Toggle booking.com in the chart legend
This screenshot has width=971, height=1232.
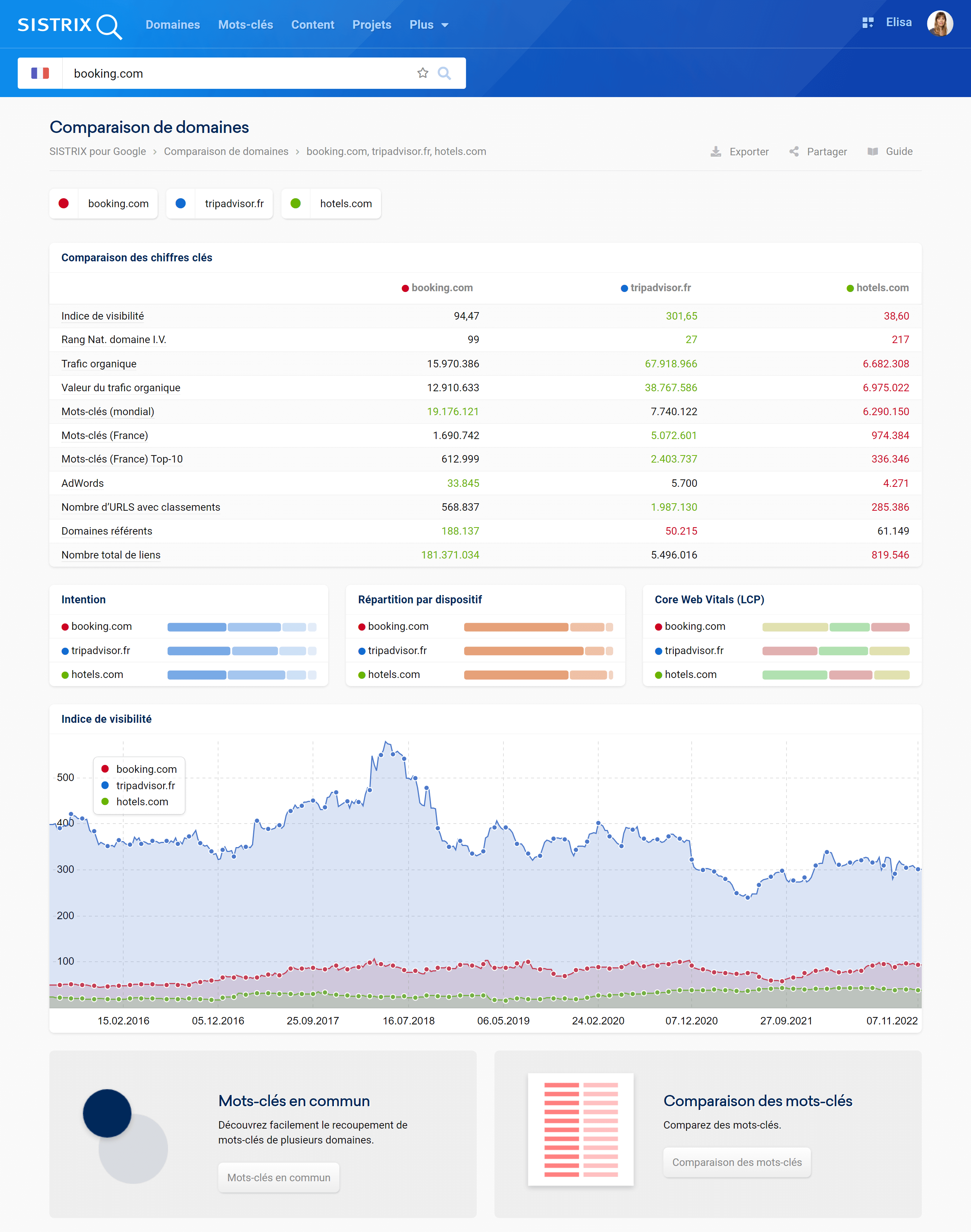pos(139,769)
